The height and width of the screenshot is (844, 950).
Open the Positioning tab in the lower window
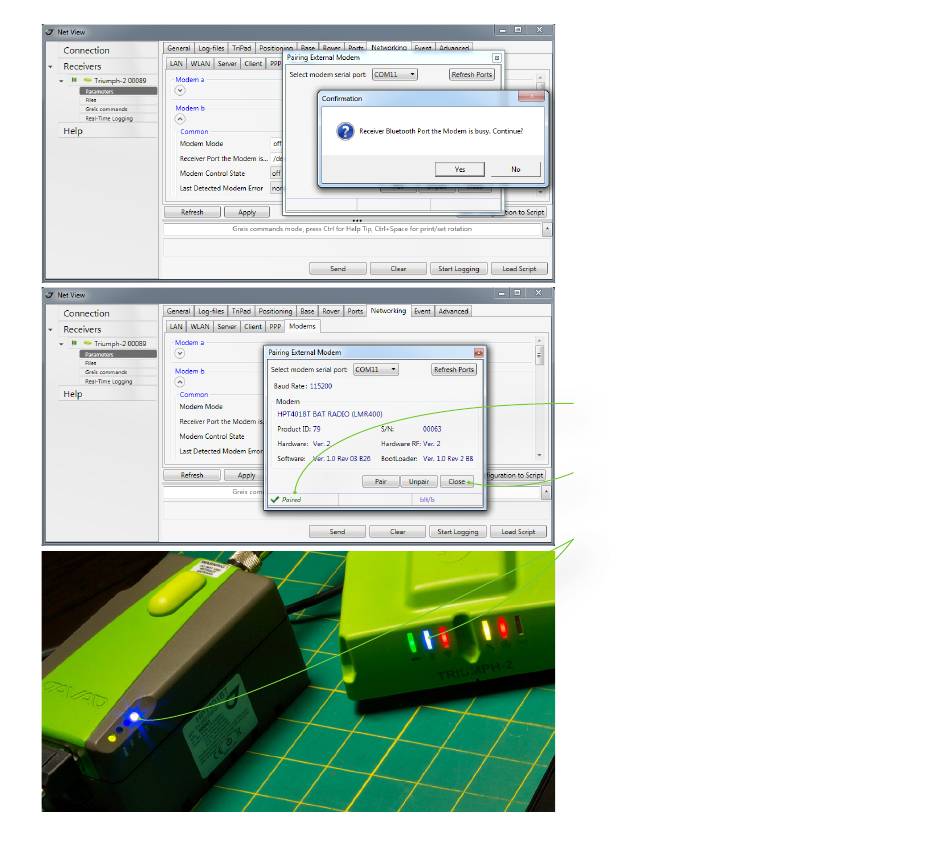coord(275,311)
